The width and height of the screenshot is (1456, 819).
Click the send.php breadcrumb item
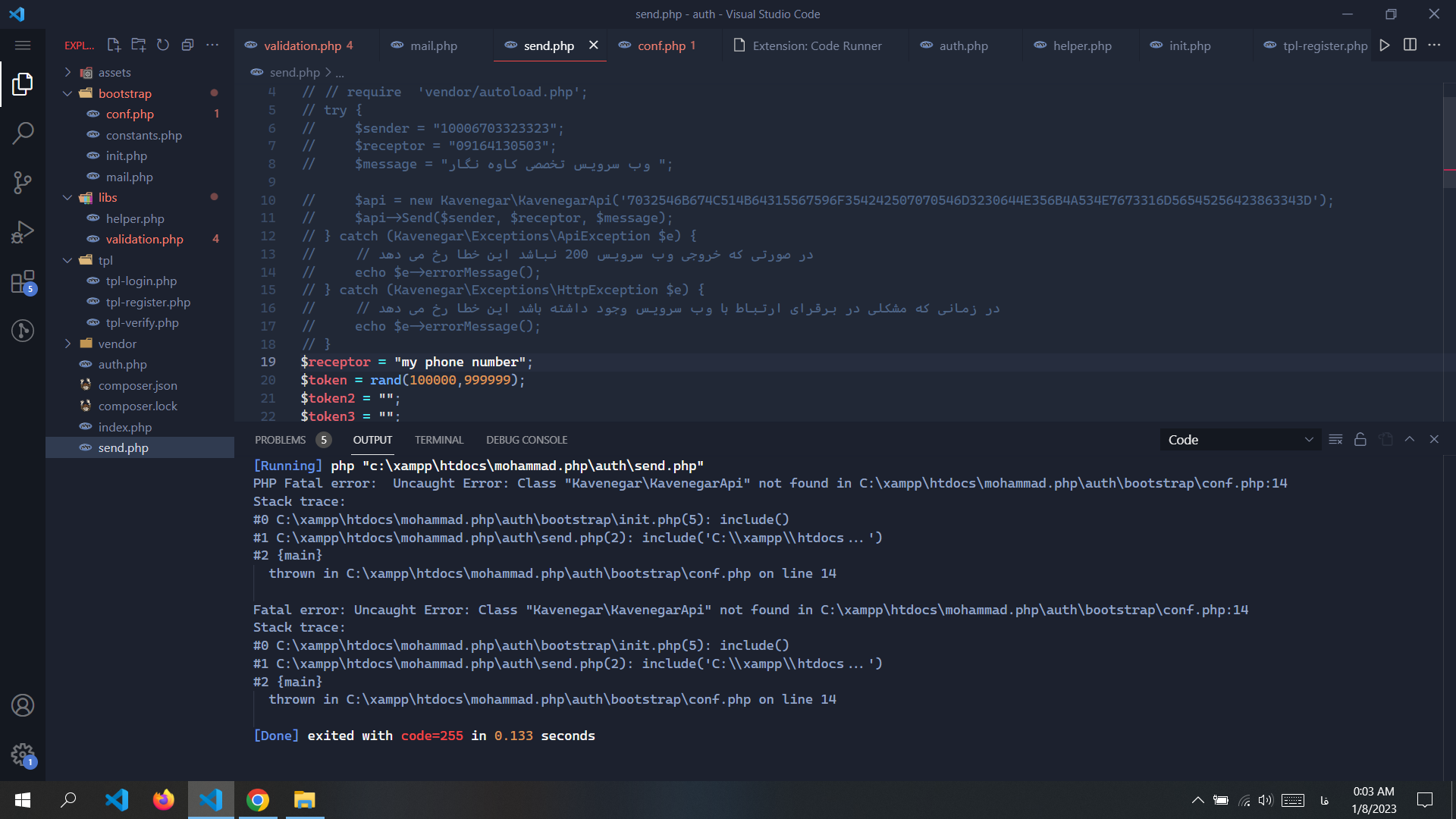pyautogui.click(x=294, y=73)
